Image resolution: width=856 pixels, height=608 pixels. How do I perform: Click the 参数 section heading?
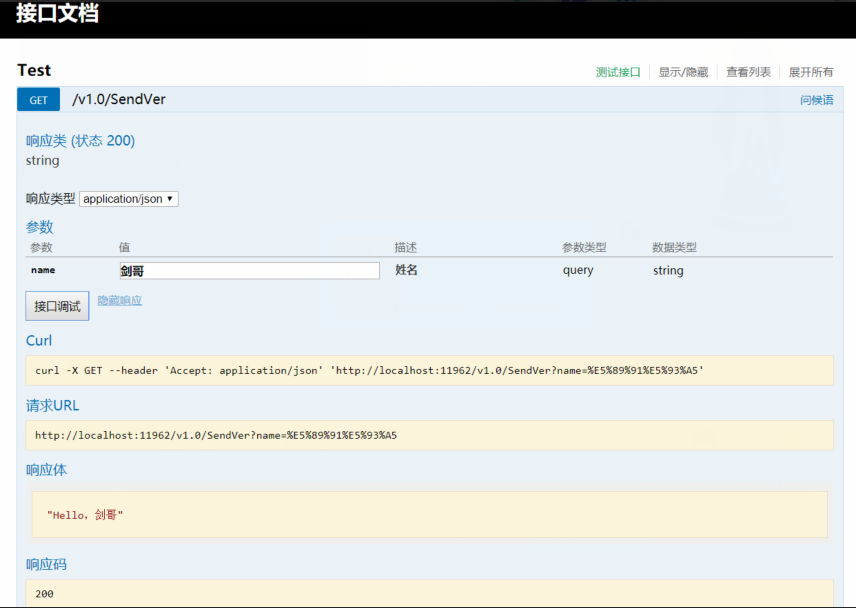pos(40,227)
